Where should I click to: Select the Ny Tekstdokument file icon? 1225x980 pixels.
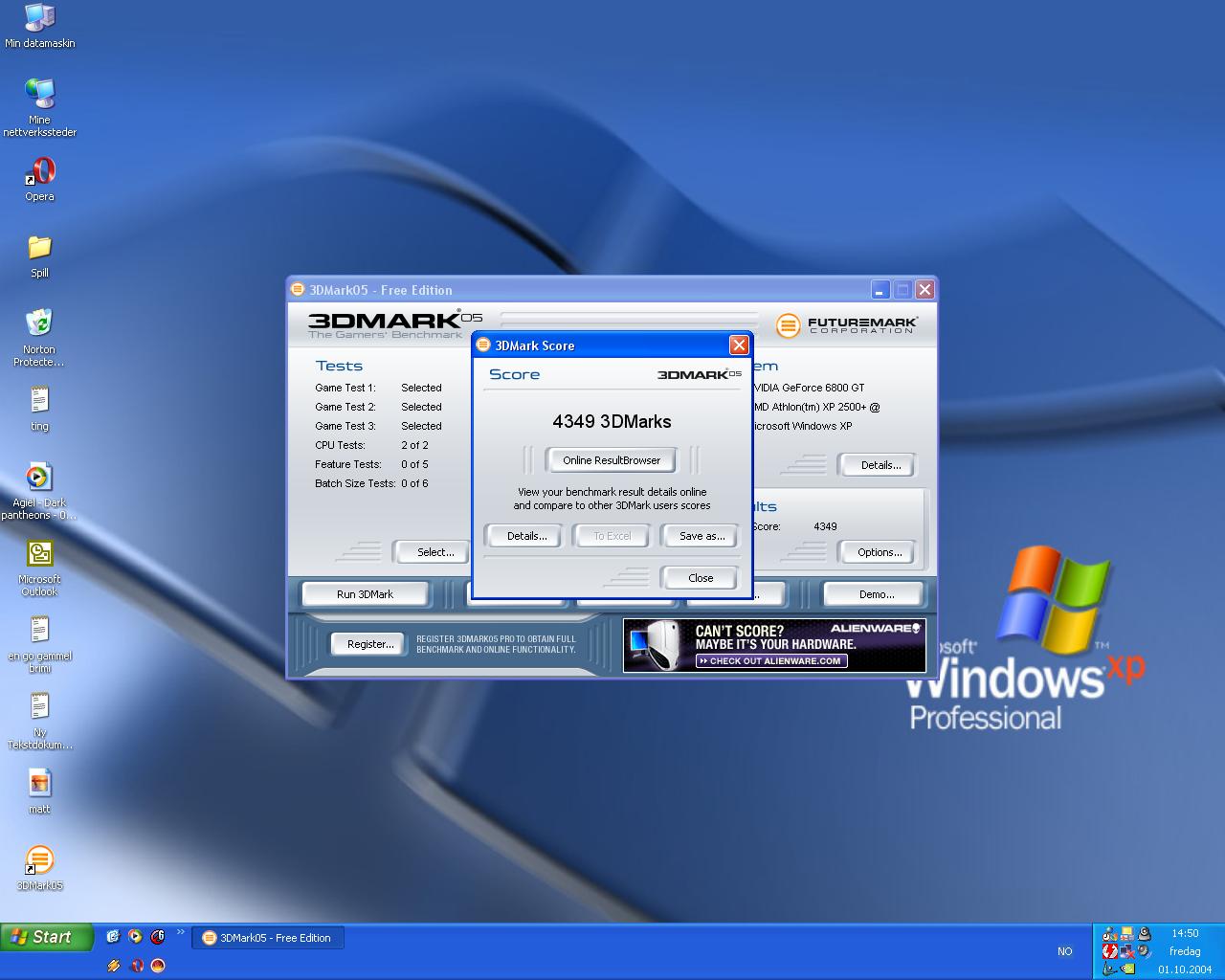(39, 721)
